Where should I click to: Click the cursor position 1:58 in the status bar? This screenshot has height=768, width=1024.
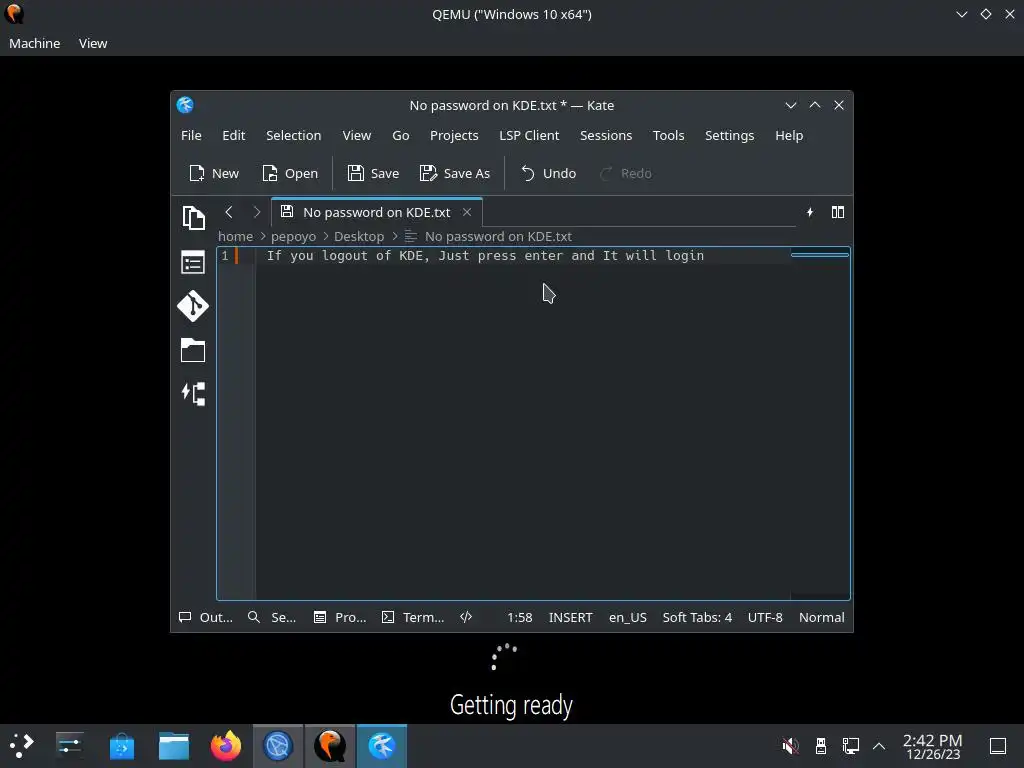point(520,617)
